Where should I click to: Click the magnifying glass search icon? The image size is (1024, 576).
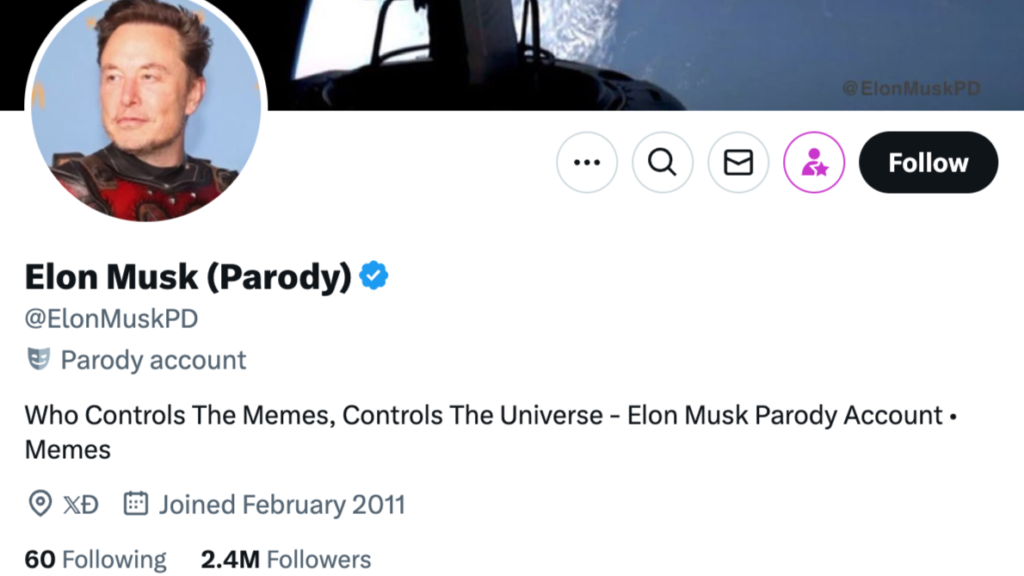(x=662, y=162)
